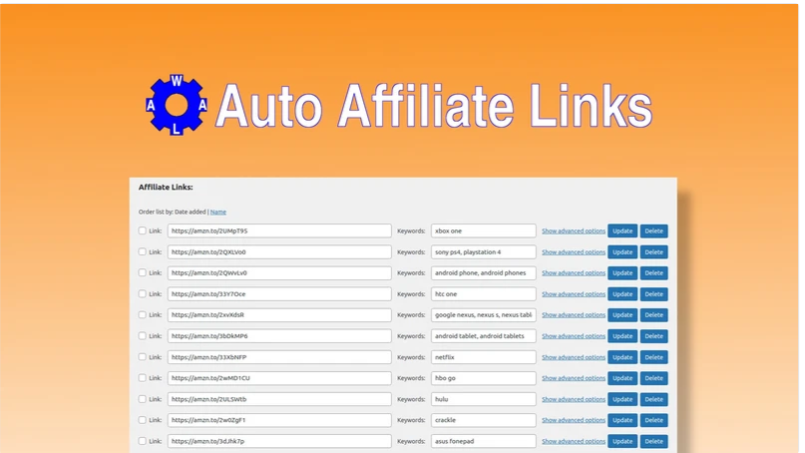Check the box for google nexus row

pyautogui.click(x=142, y=315)
